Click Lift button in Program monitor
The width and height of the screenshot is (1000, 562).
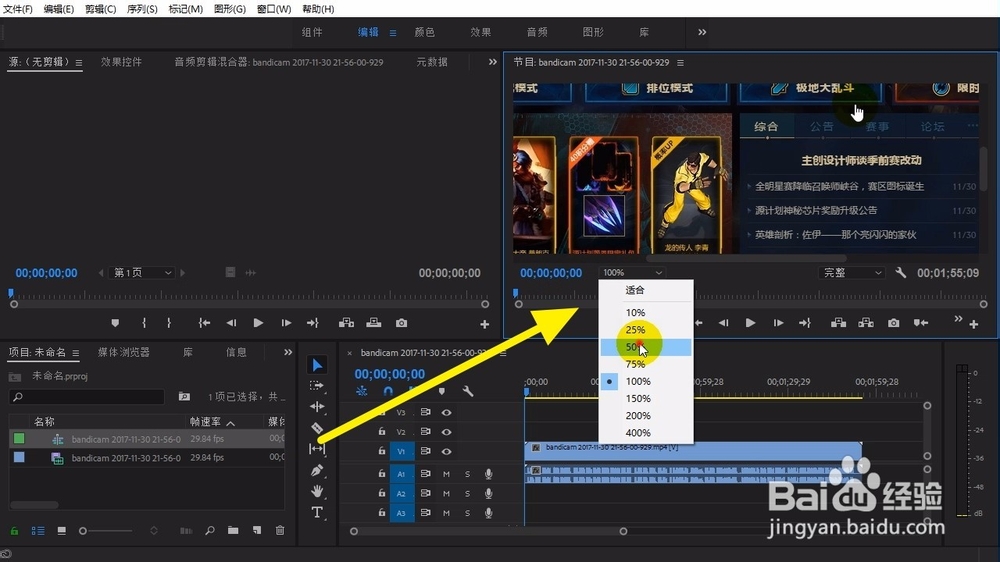coord(839,323)
